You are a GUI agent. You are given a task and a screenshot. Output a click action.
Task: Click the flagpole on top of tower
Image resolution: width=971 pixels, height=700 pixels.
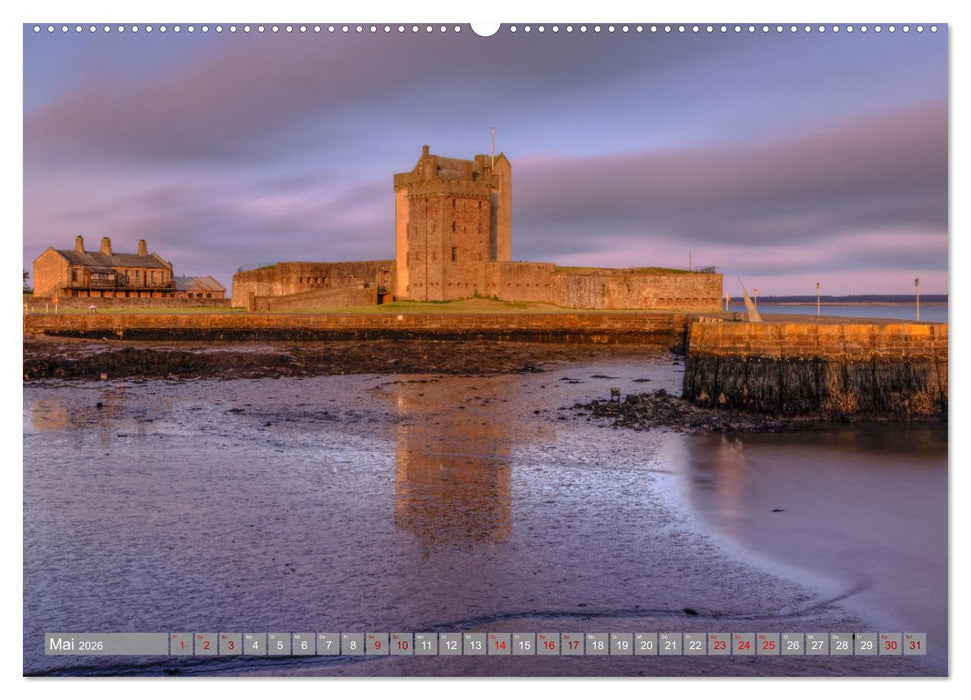[492, 139]
